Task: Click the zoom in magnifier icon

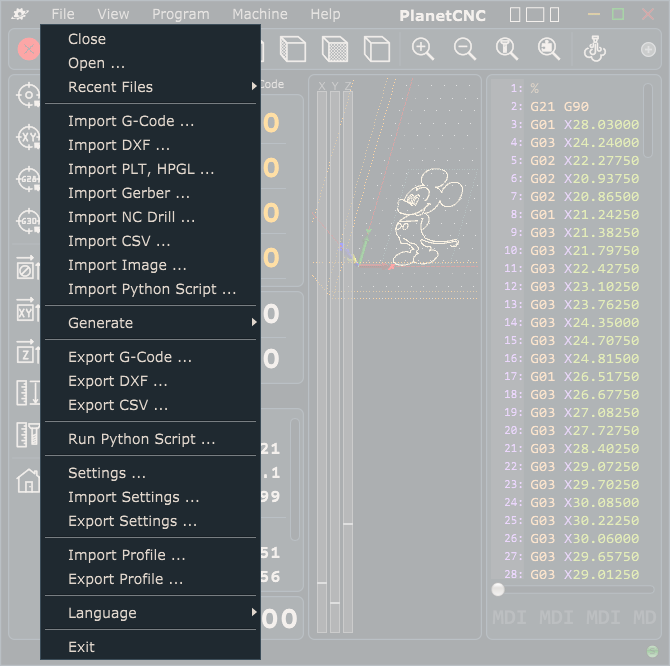Action: click(x=423, y=49)
